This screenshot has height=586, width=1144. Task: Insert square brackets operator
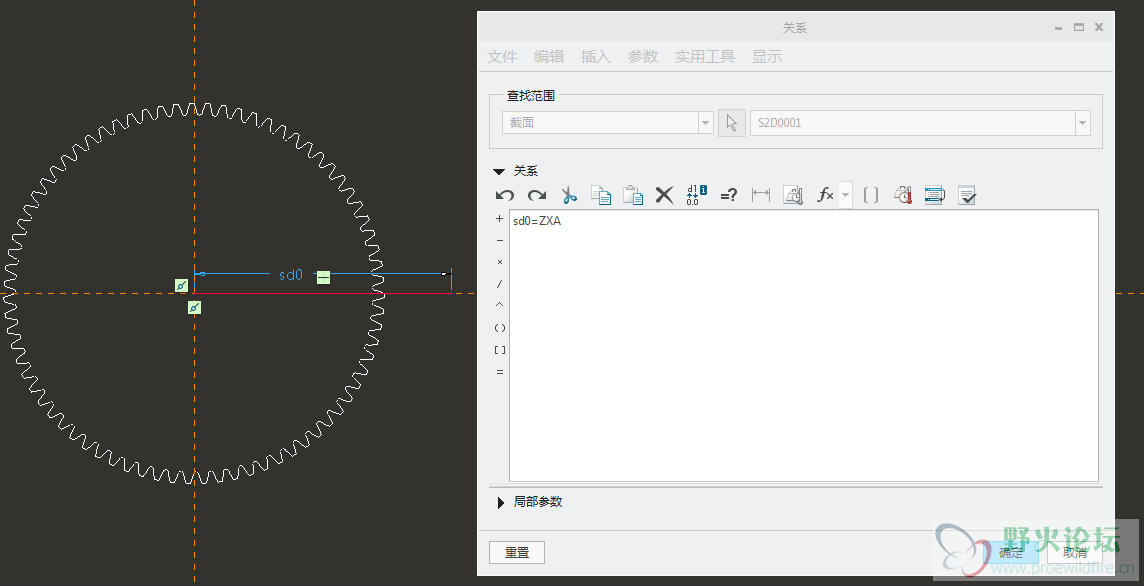[x=500, y=350]
